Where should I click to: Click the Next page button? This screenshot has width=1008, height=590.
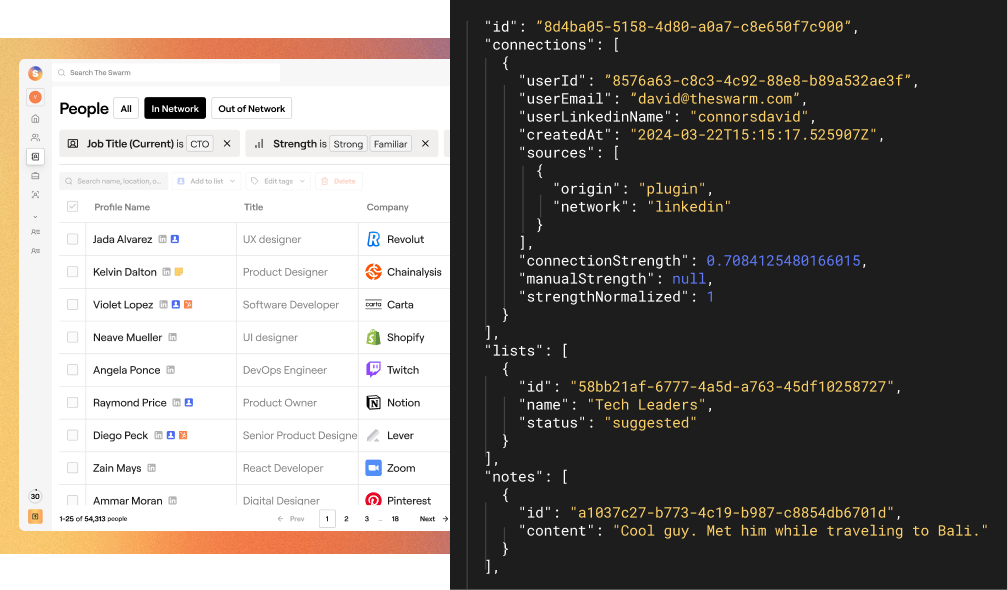coord(433,519)
